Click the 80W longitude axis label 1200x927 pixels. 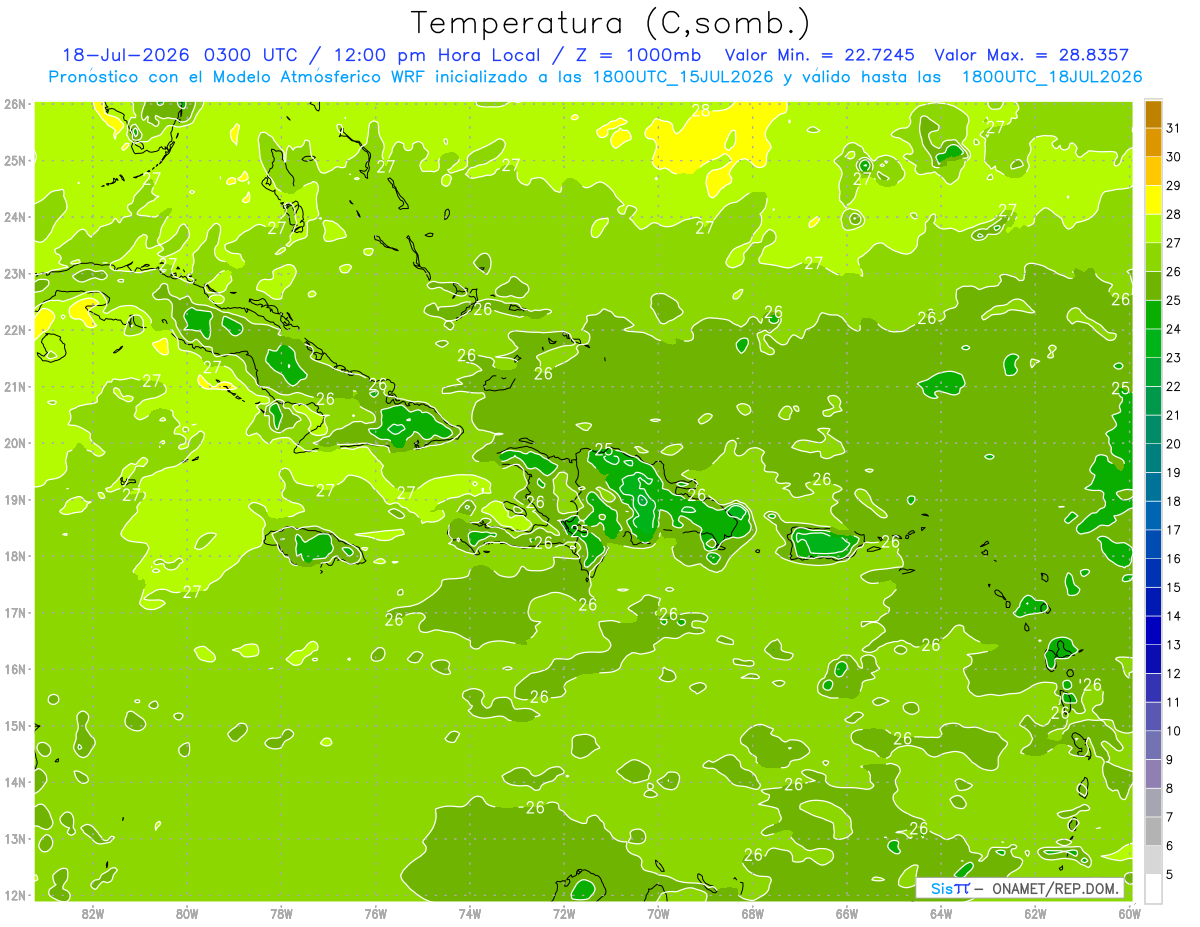[187, 913]
